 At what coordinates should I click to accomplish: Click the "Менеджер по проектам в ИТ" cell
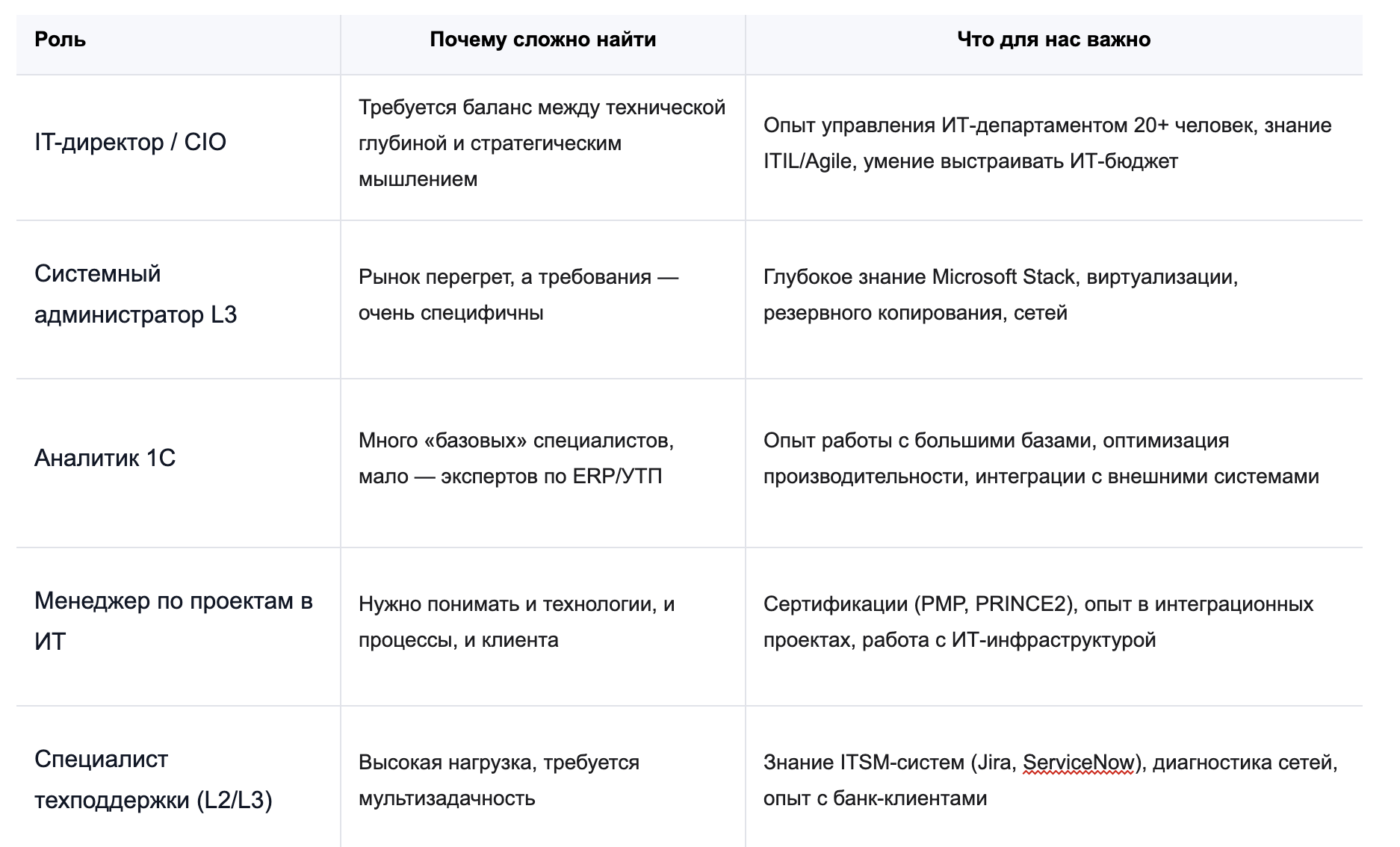click(173, 621)
